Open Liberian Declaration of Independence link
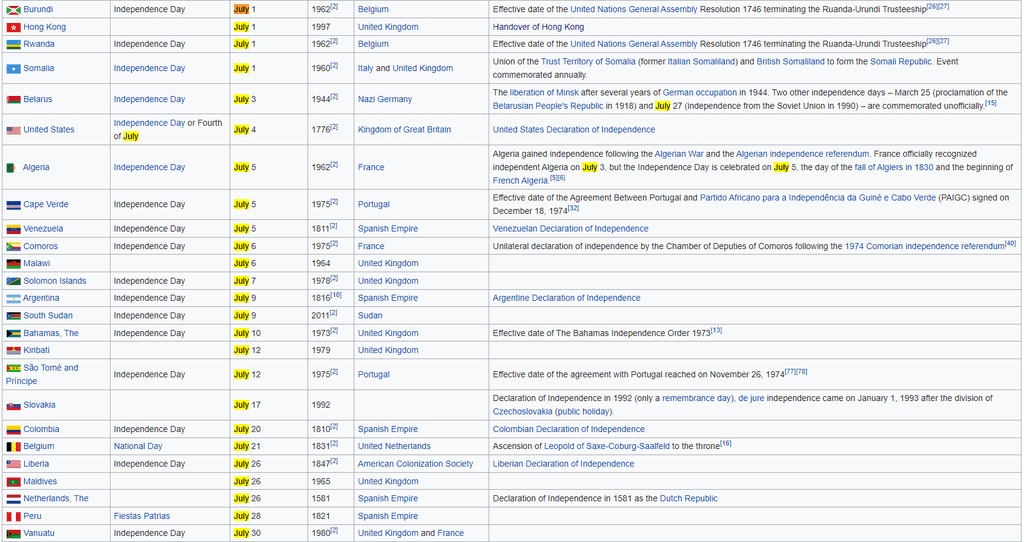 click(x=563, y=464)
